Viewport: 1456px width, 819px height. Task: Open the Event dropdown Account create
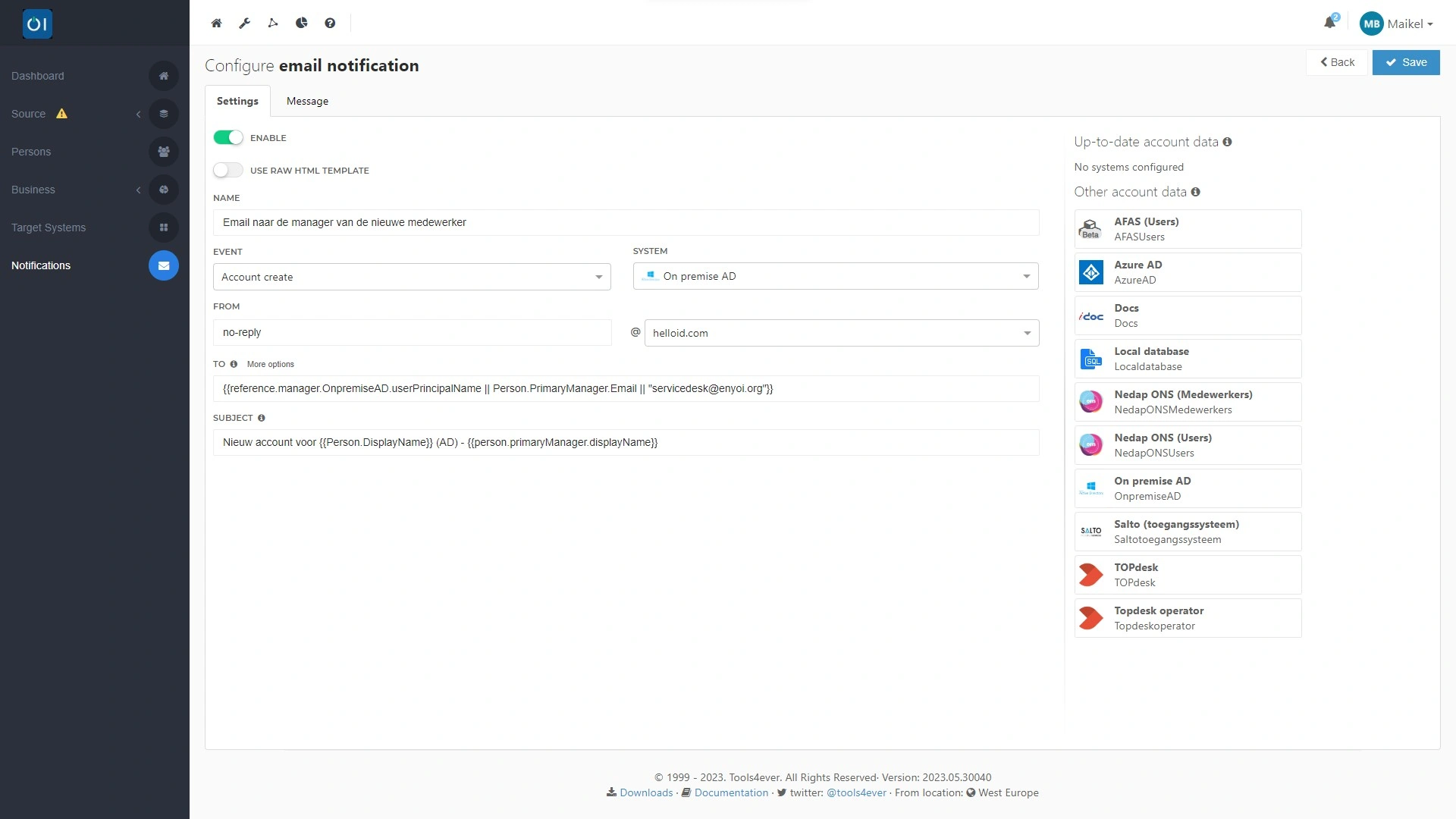(411, 277)
